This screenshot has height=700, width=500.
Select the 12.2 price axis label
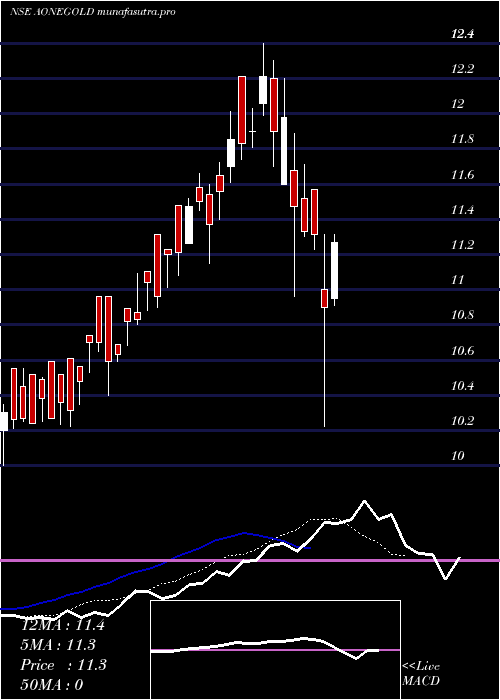pos(462,69)
